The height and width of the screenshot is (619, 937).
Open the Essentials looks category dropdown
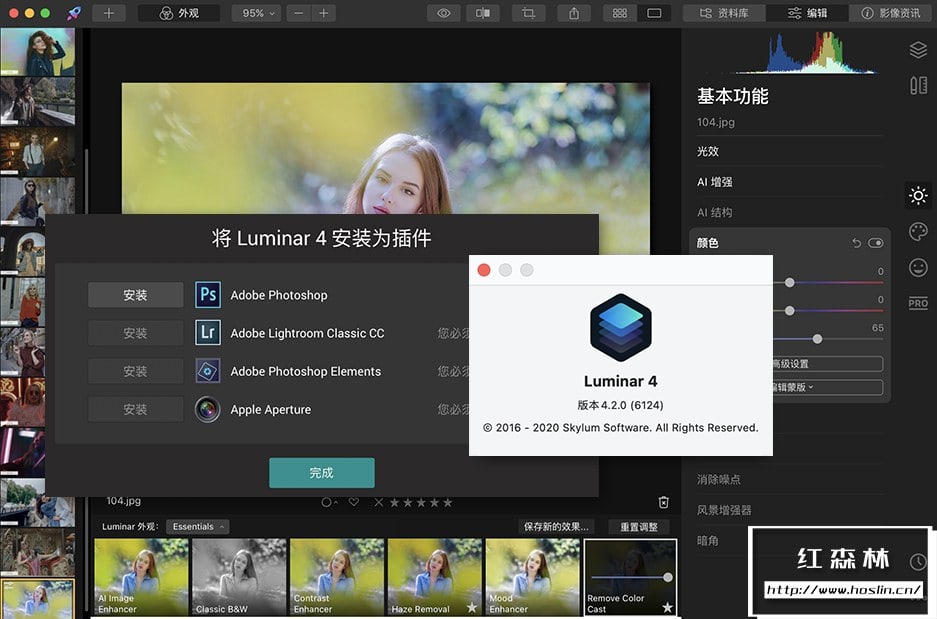(x=198, y=526)
